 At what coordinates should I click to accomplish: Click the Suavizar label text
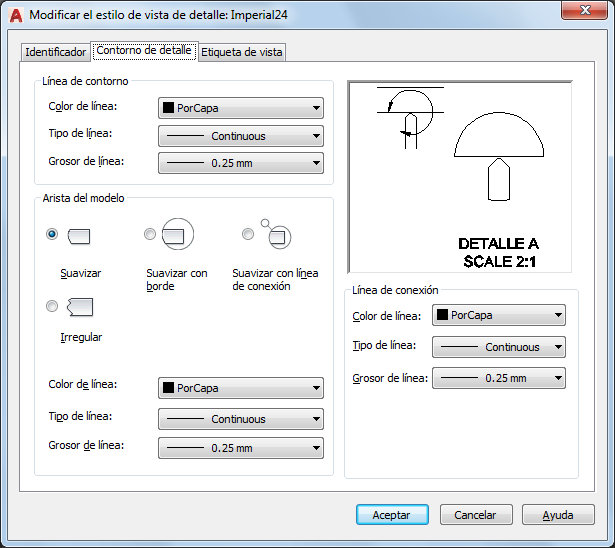81,273
